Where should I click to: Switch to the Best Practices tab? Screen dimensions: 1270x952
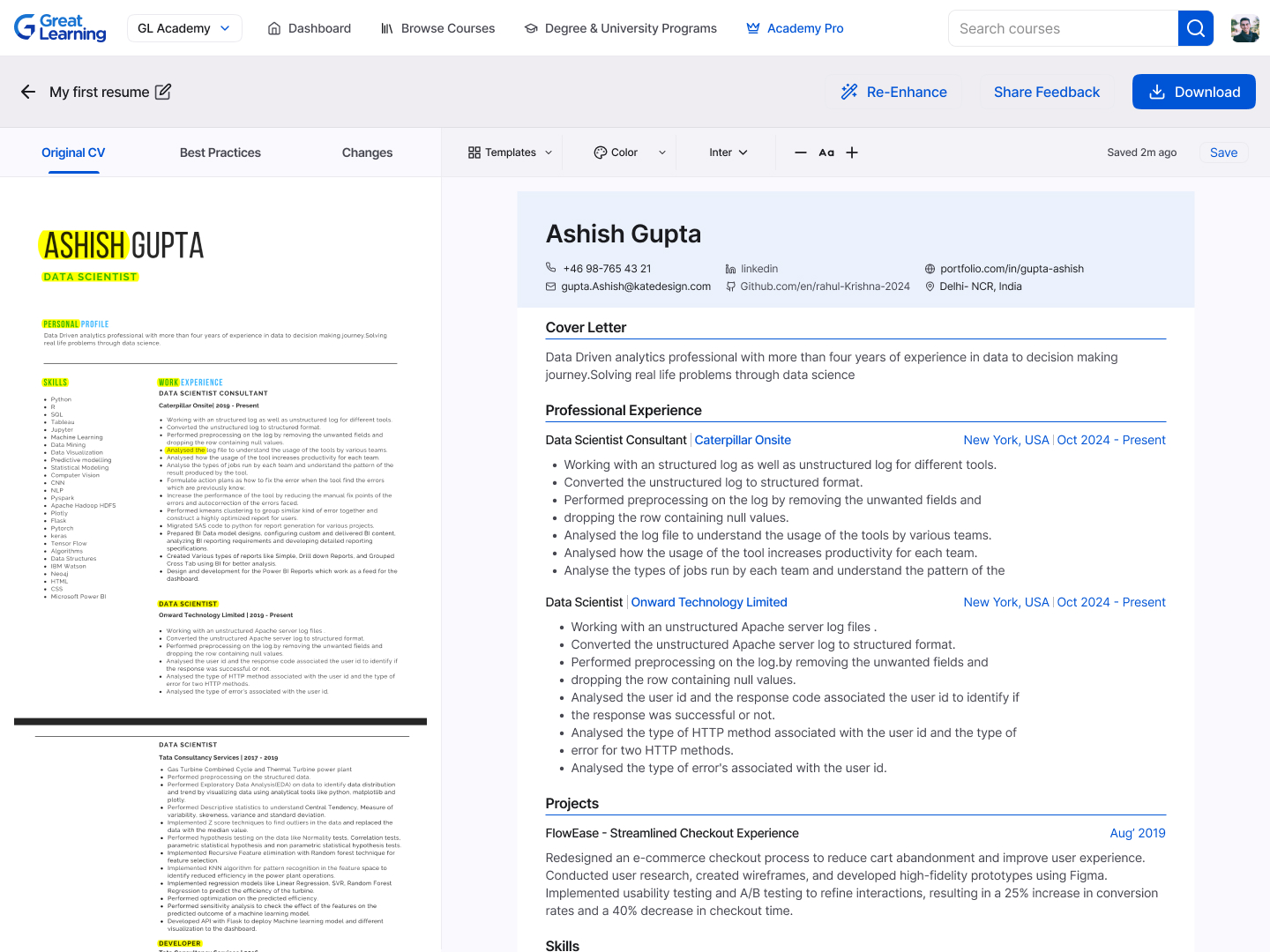(x=220, y=152)
